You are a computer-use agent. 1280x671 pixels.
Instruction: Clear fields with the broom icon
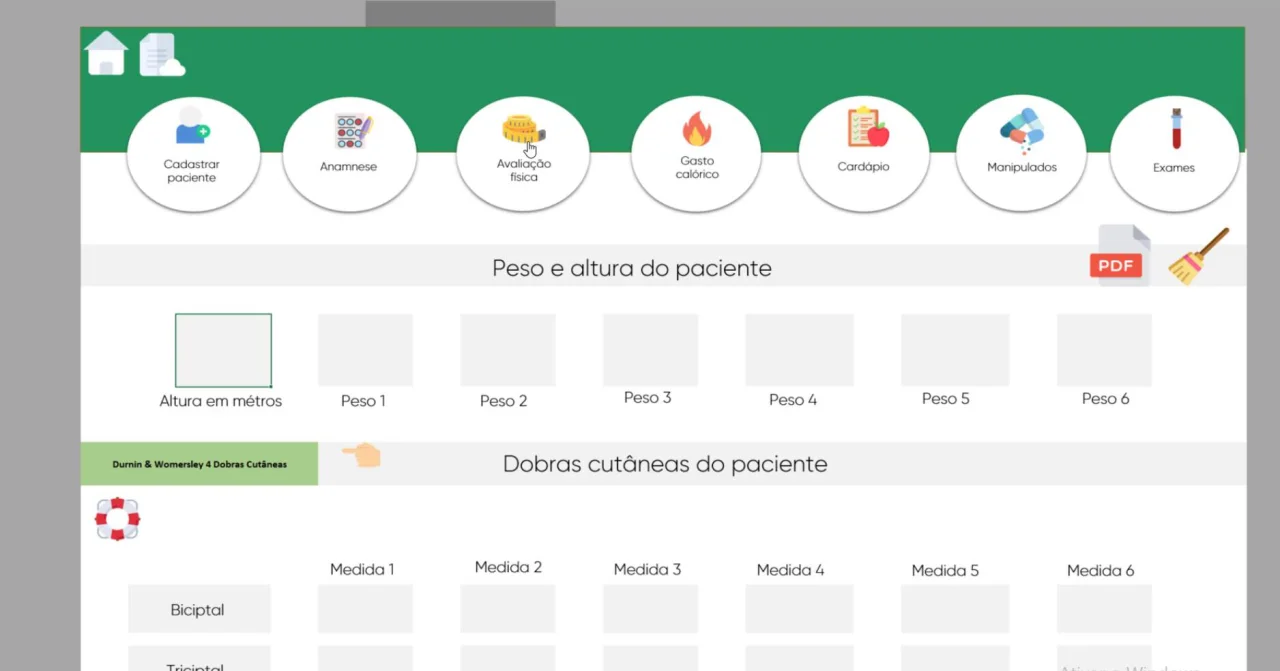click(x=1198, y=257)
